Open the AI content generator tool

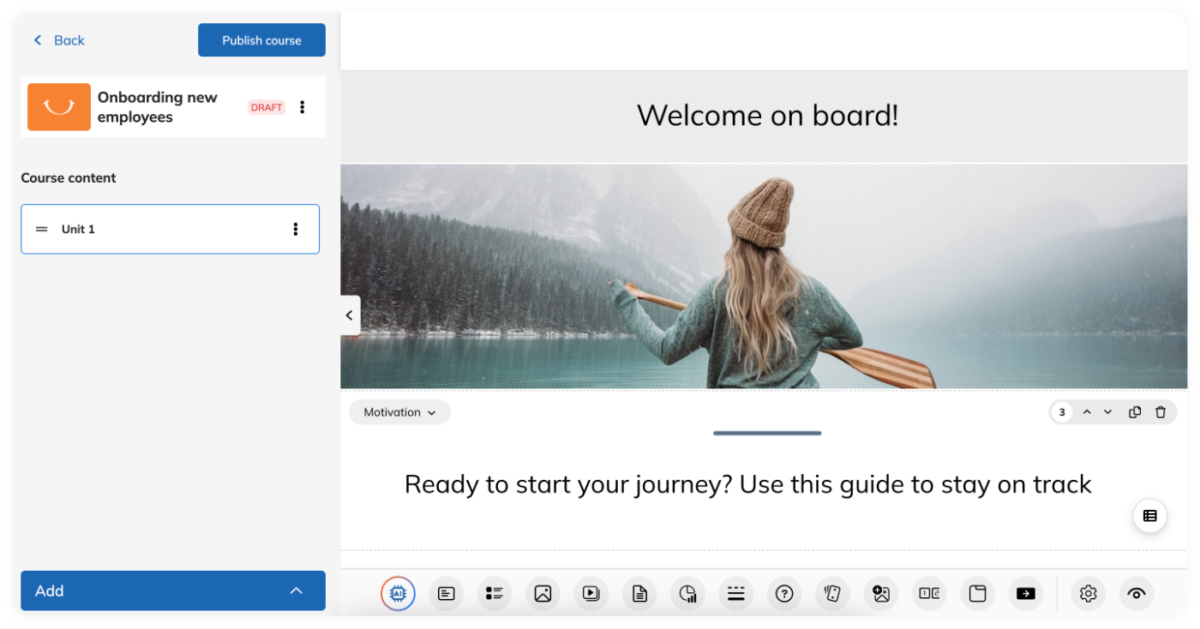point(398,593)
